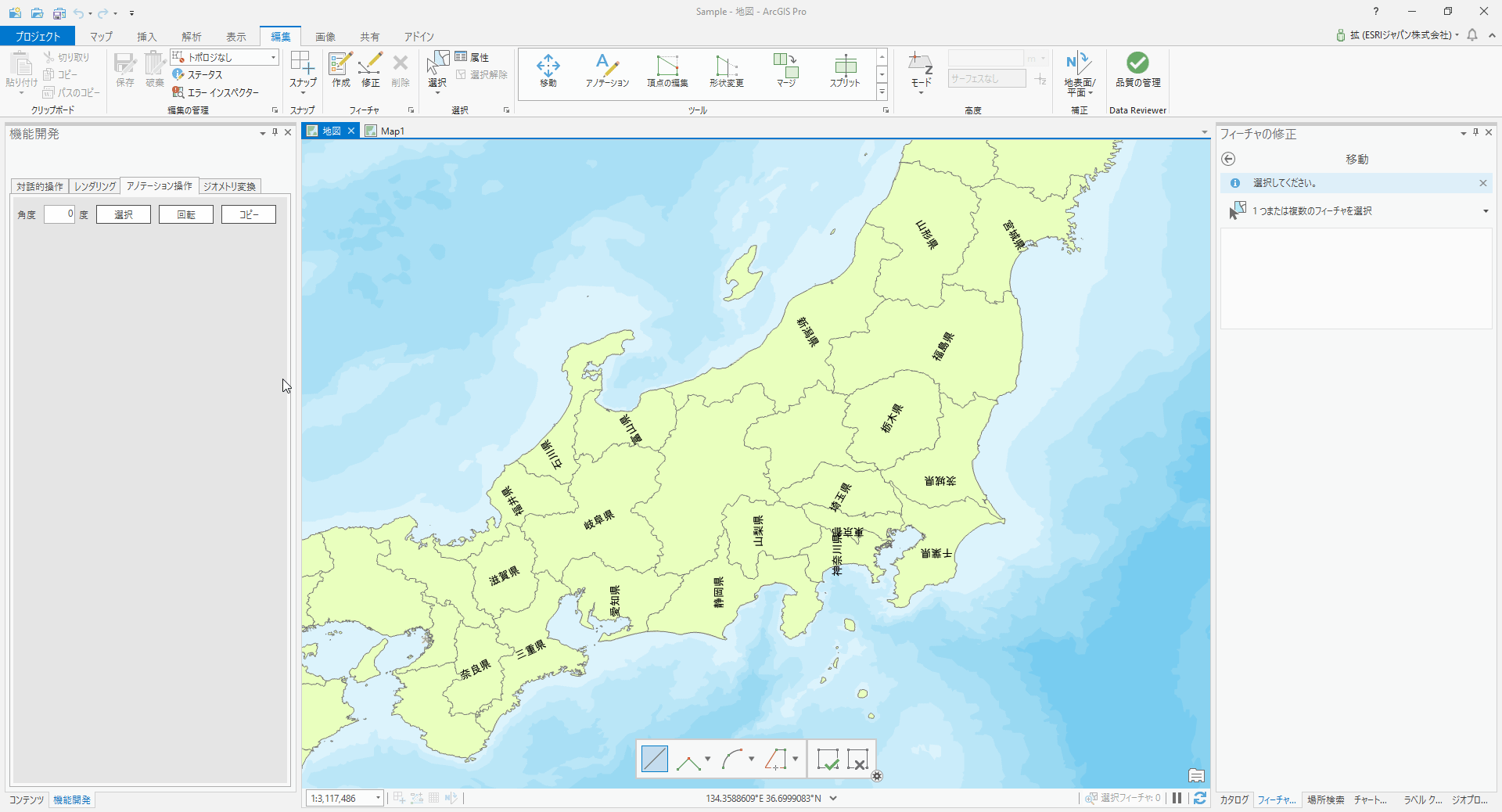Screen dimensions: 1502x812
Task: Open the 修正 modify features pane
Action: click(370, 70)
